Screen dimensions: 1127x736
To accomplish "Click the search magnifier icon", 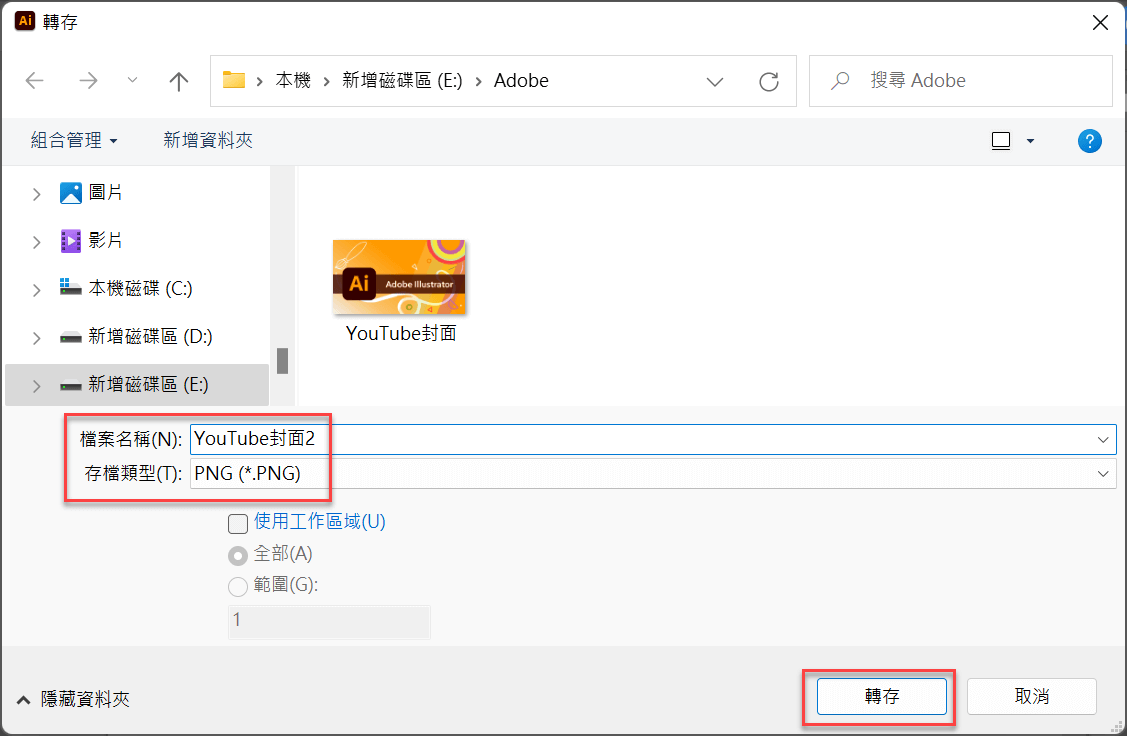I will (x=840, y=80).
